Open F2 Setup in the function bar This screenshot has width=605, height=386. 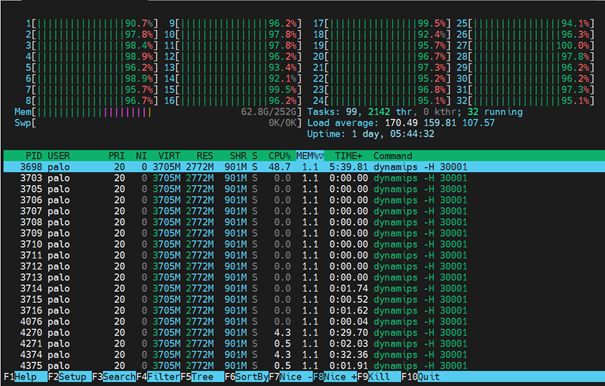pyautogui.click(x=70, y=377)
